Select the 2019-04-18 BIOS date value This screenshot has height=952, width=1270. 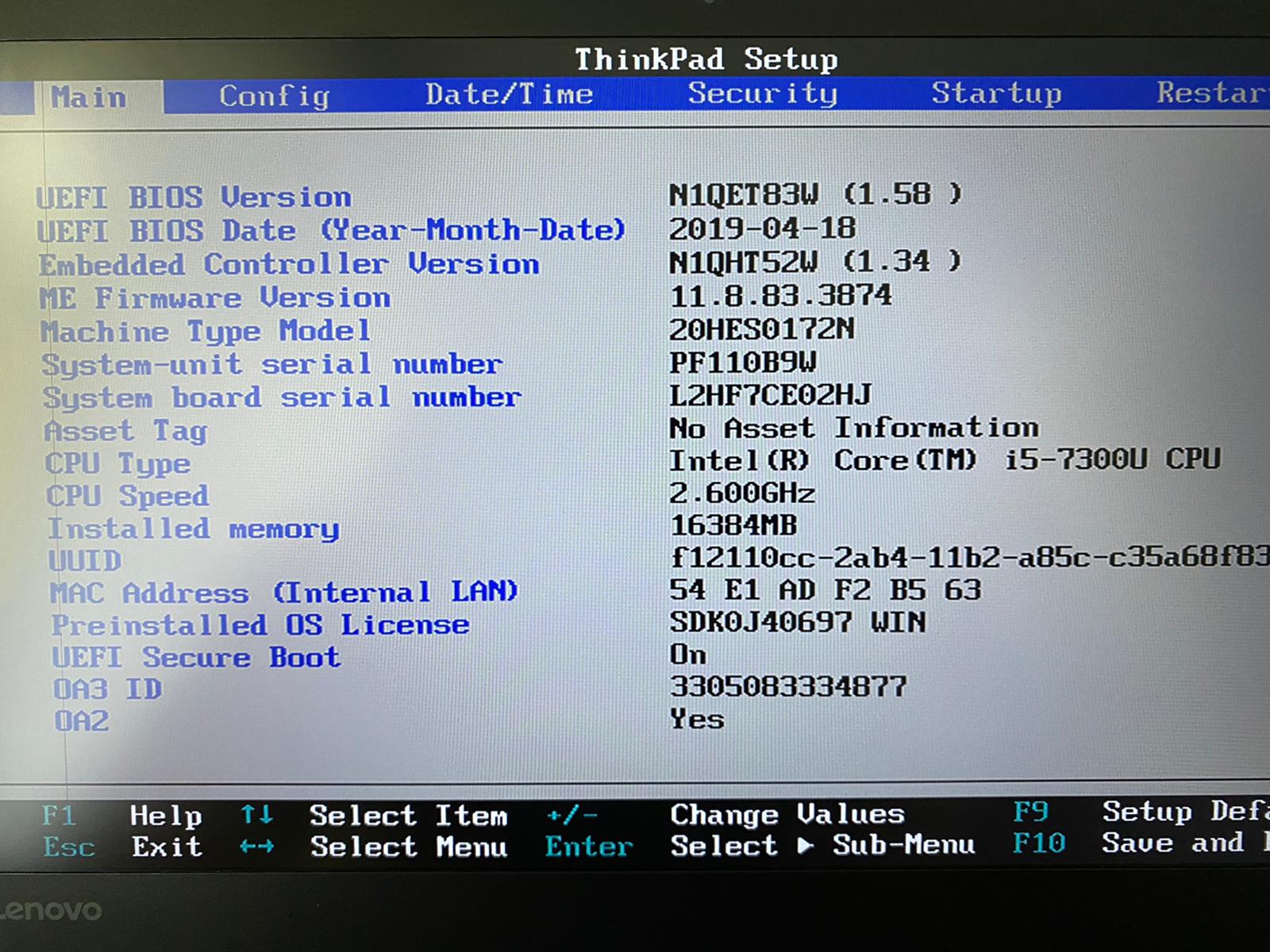pyautogui.click(x=762, y=228)
